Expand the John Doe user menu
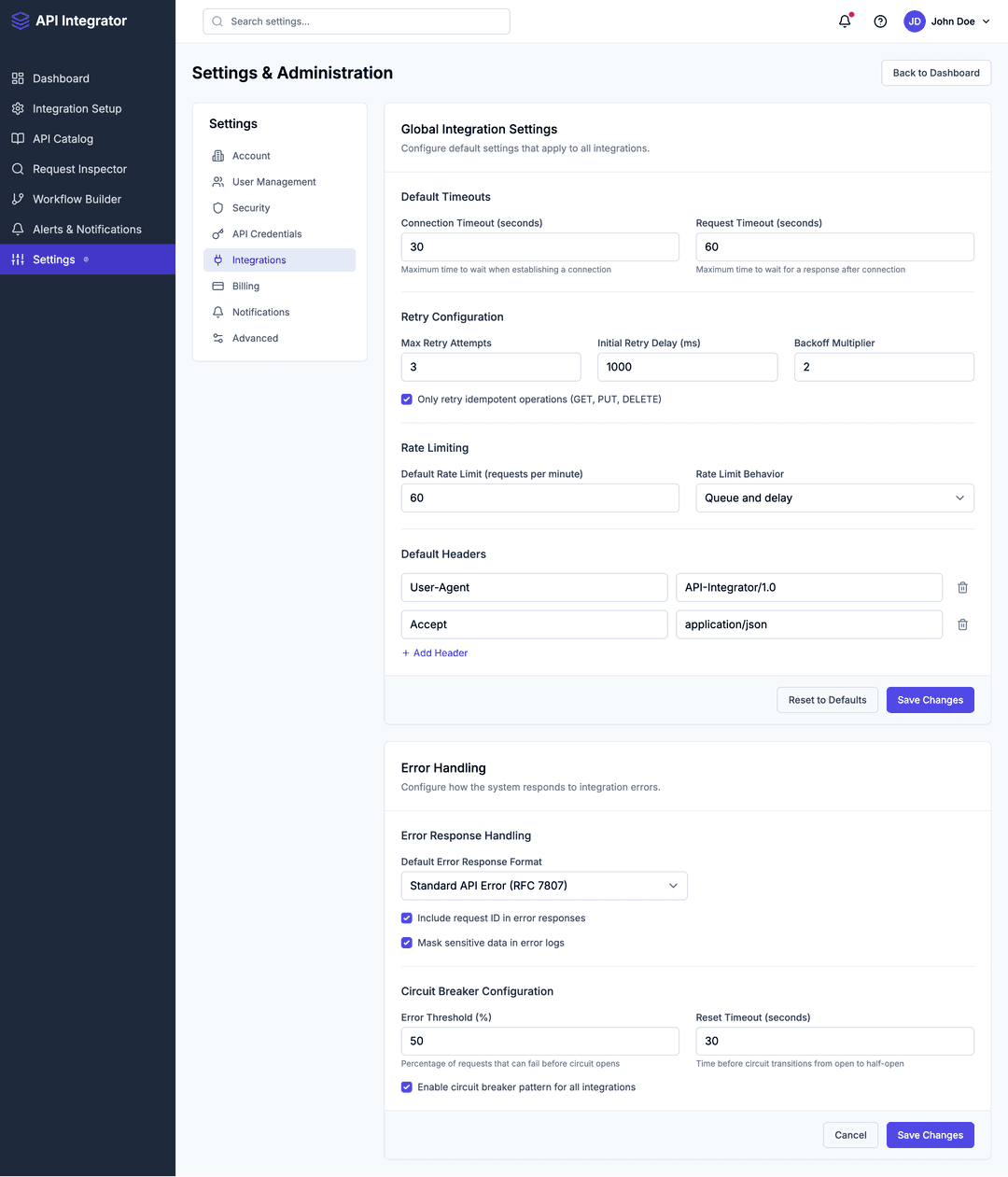This screenshot has height=1177, width=1008. pyautogui.click(x=947, y=21)
